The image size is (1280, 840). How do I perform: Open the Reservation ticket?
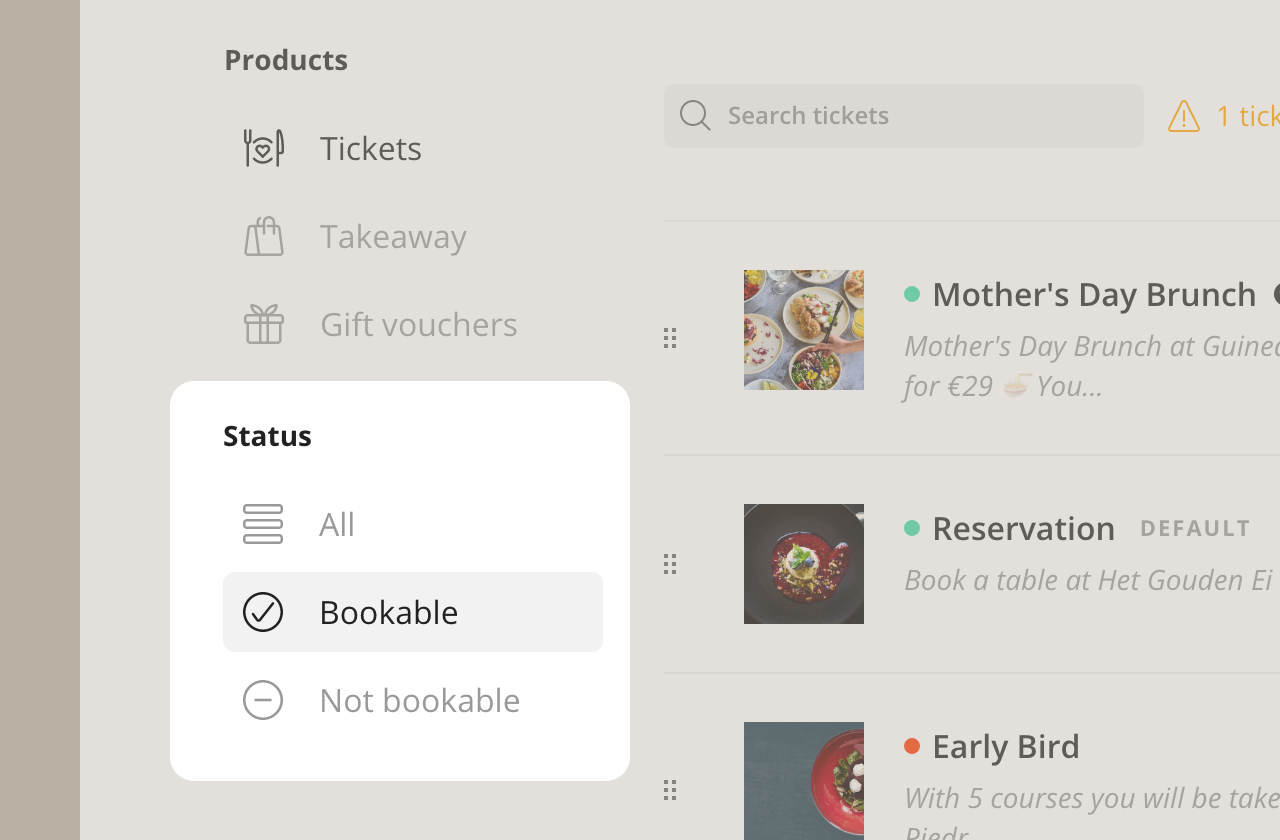[x=1023, y=528]
